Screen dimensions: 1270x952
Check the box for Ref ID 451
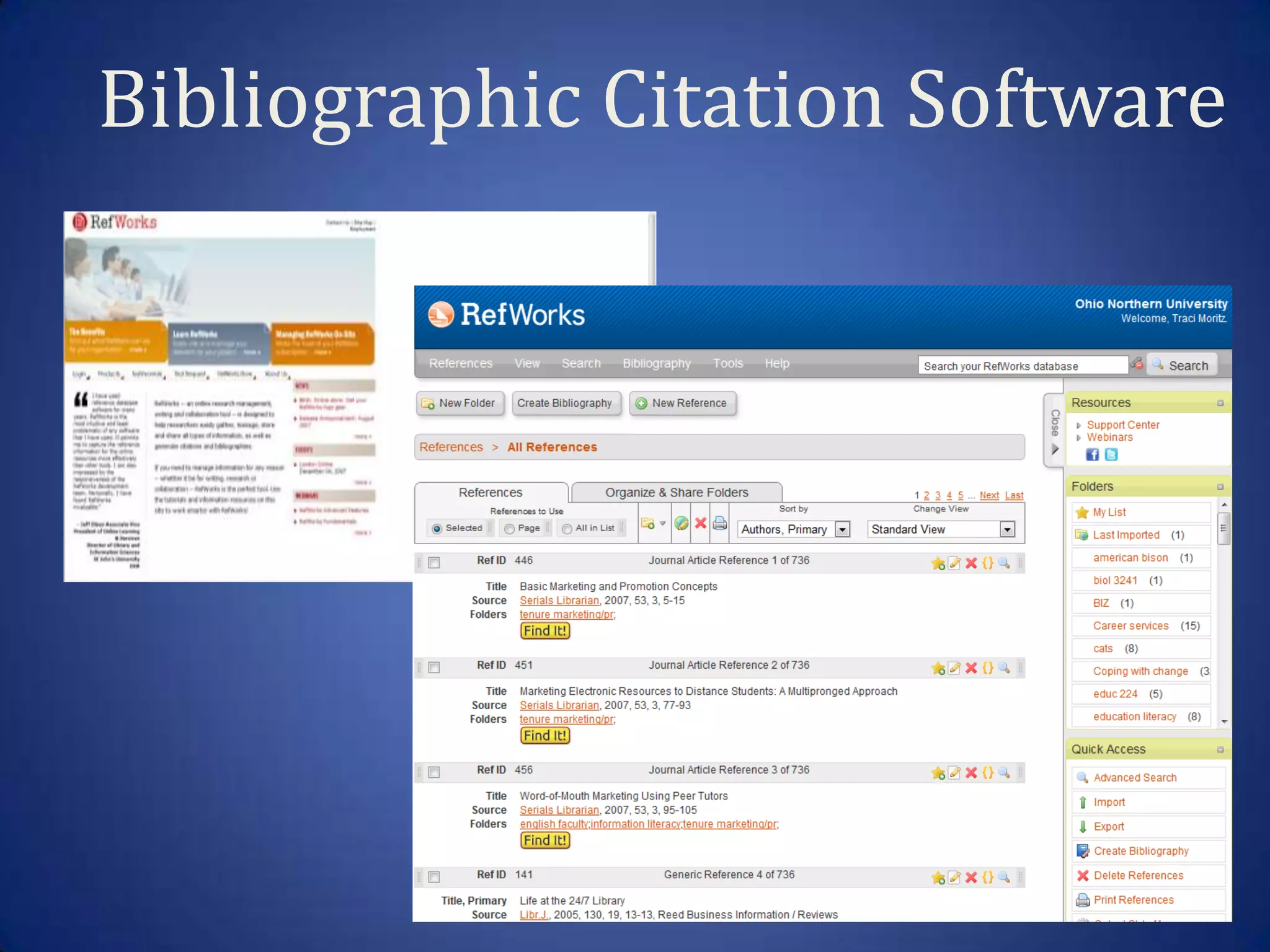click(434, 668)
